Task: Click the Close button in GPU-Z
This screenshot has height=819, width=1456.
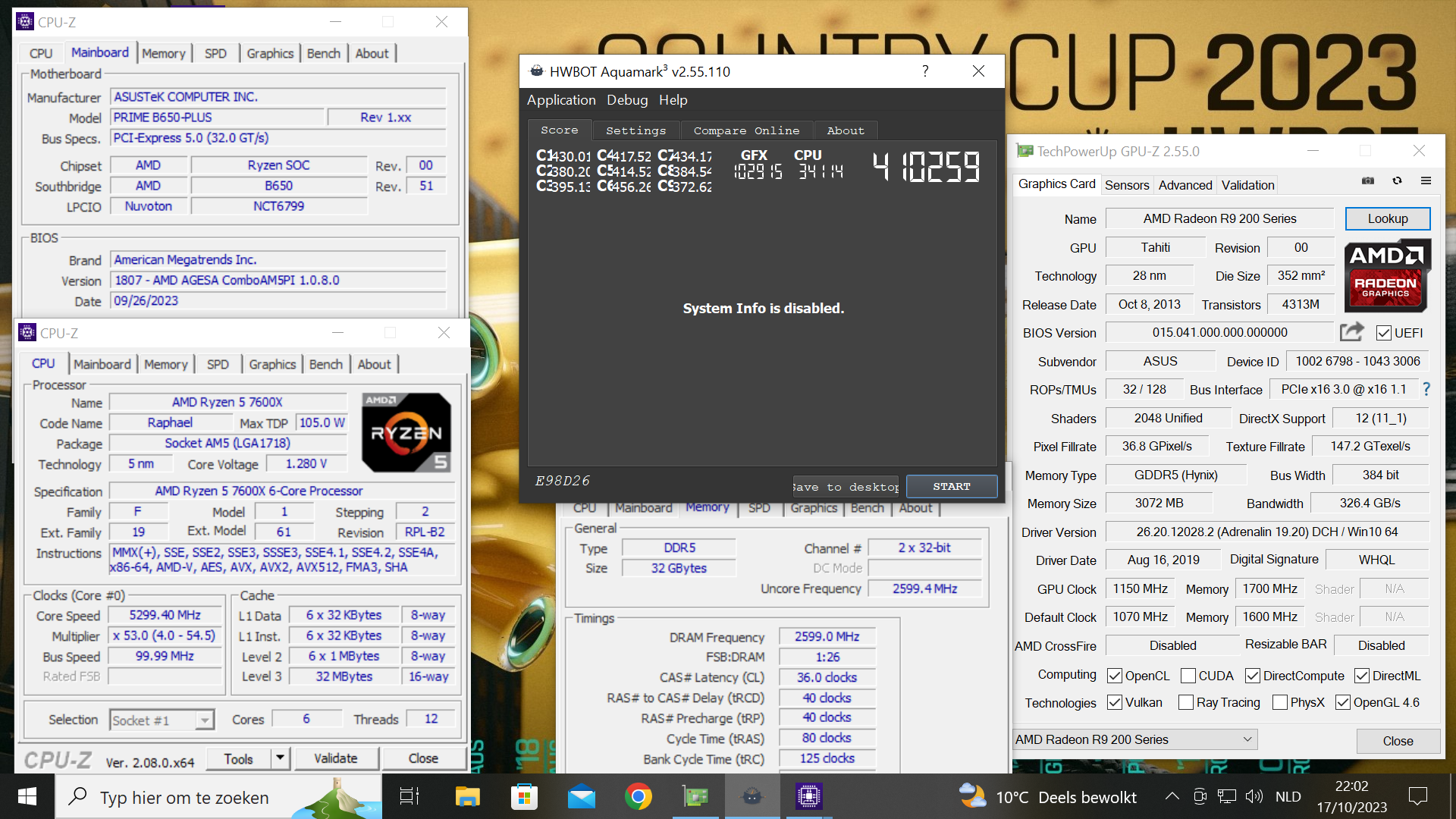Action: click(x=1398, y=741)
